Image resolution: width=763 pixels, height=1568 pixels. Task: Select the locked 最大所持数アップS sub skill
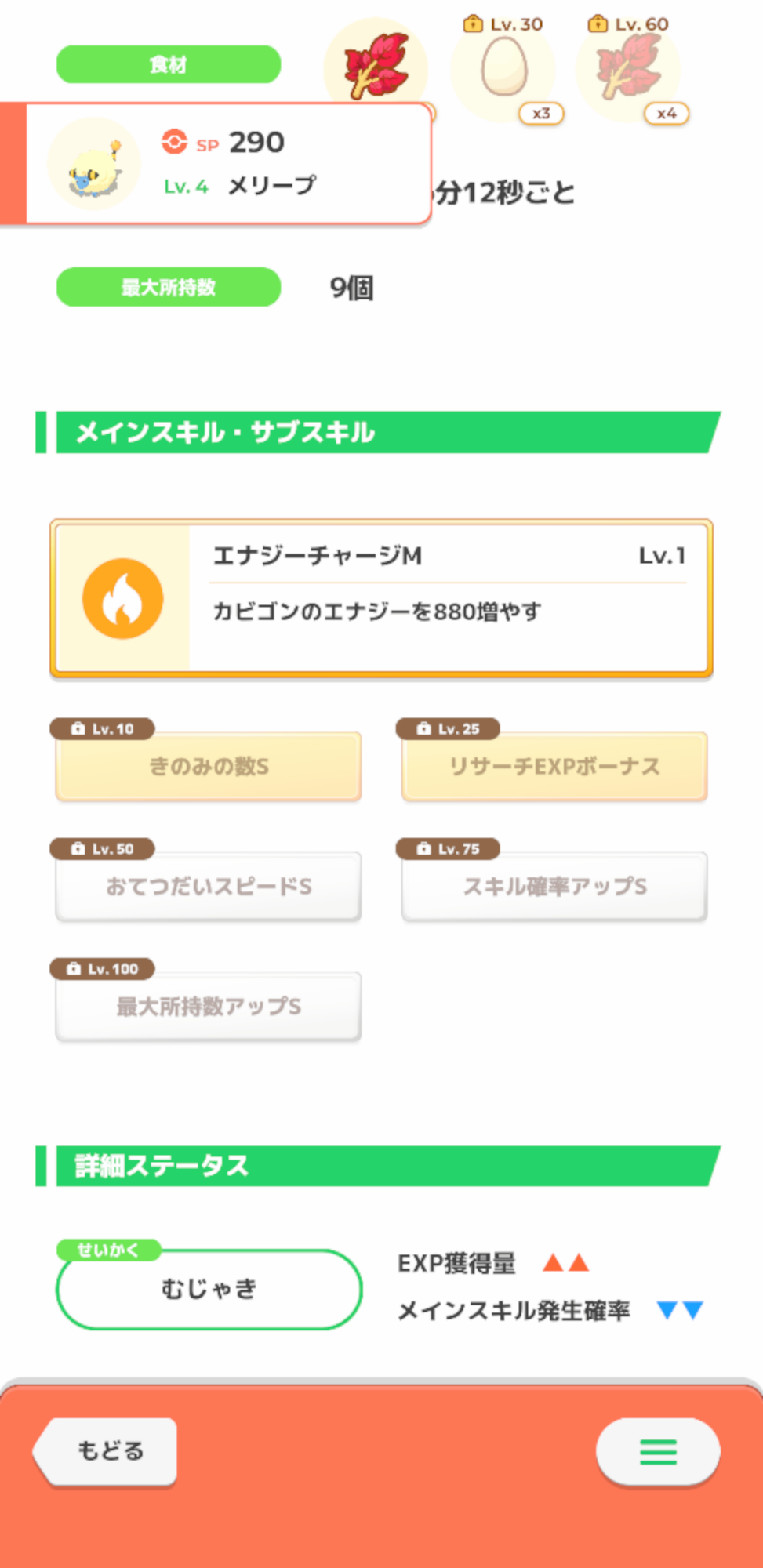pyautogui.click(x=209, y=1006)
